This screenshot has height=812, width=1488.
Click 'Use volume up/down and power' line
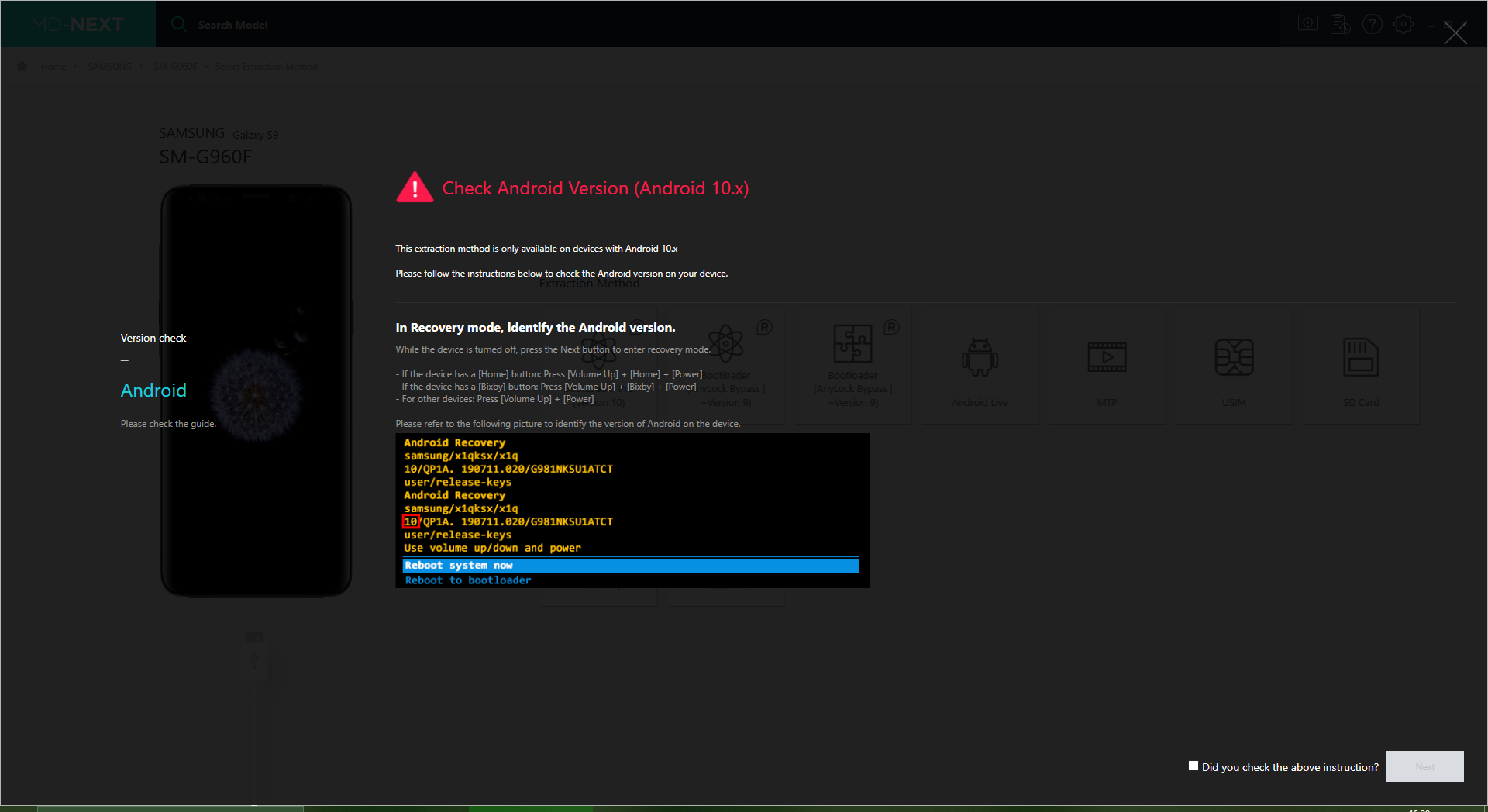coord(492,548)
